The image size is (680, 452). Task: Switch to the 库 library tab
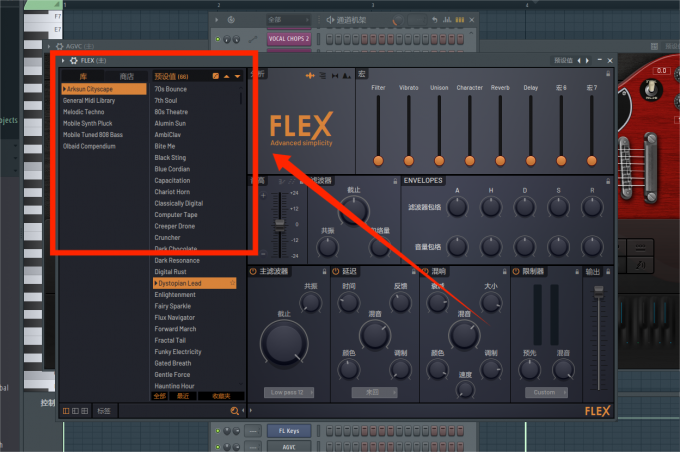83,77
